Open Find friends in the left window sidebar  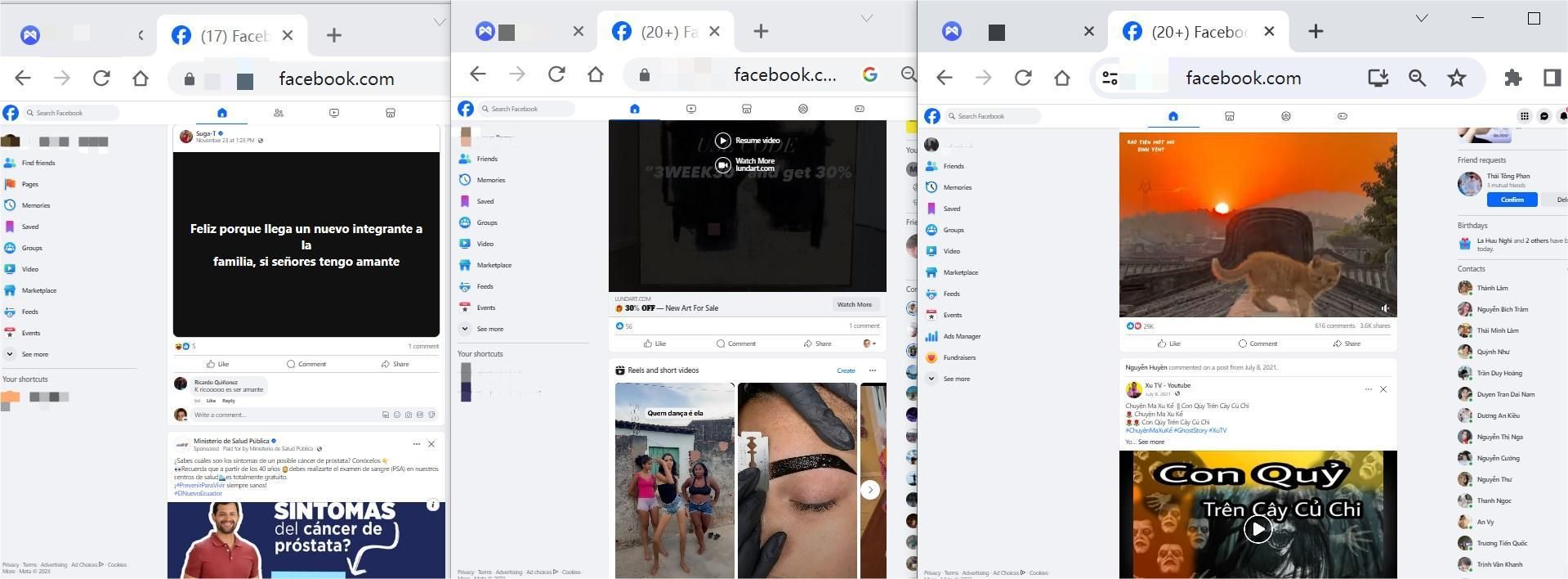38,163
